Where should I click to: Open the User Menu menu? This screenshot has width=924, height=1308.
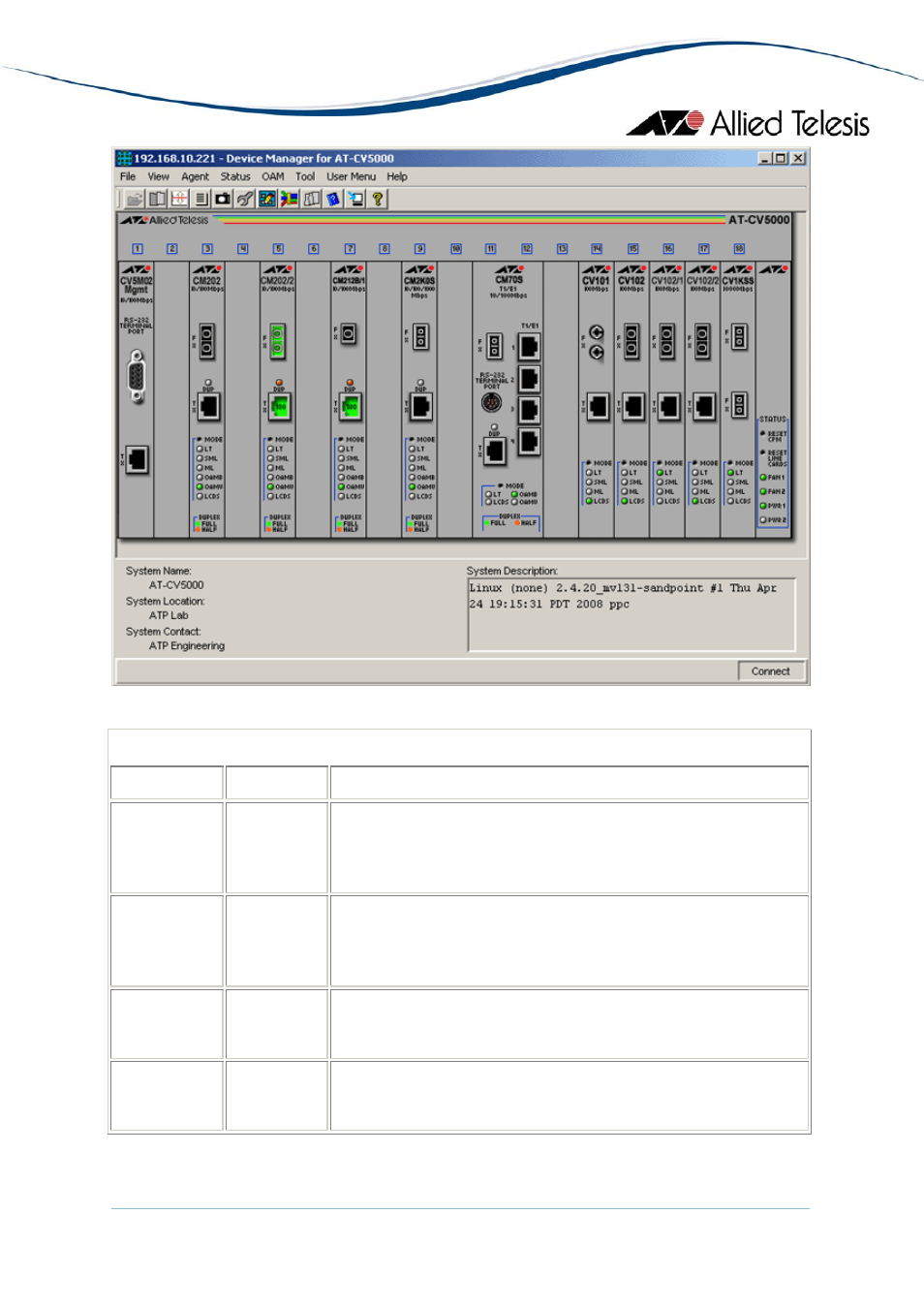pos(351,176)
